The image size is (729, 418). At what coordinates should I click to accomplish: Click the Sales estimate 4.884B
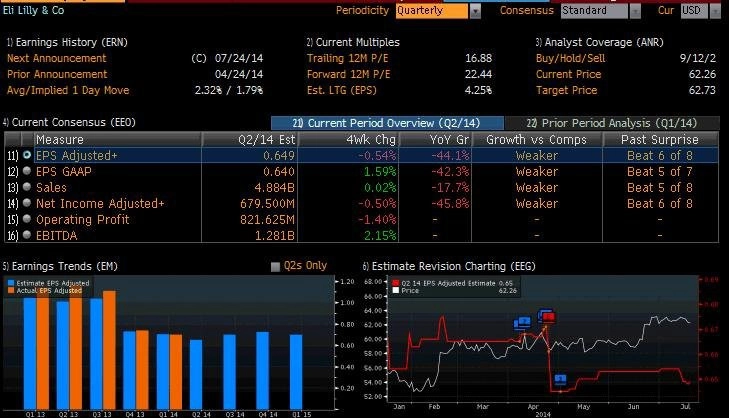coord(274,187)
